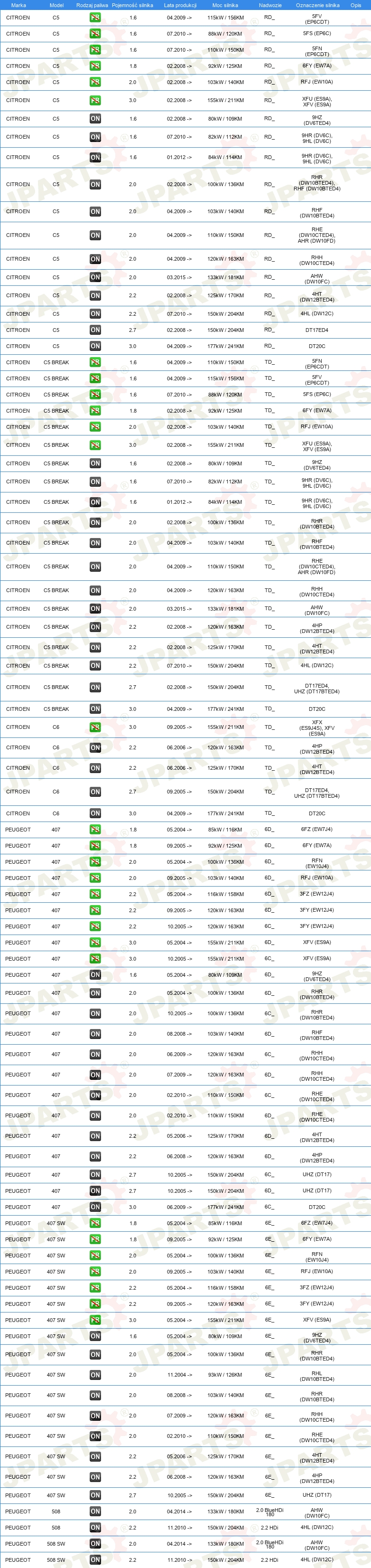Click diesel icon in Peugeot 407 6C_ DT20C row
371x1568 pixels.
tap(95, 1207)
